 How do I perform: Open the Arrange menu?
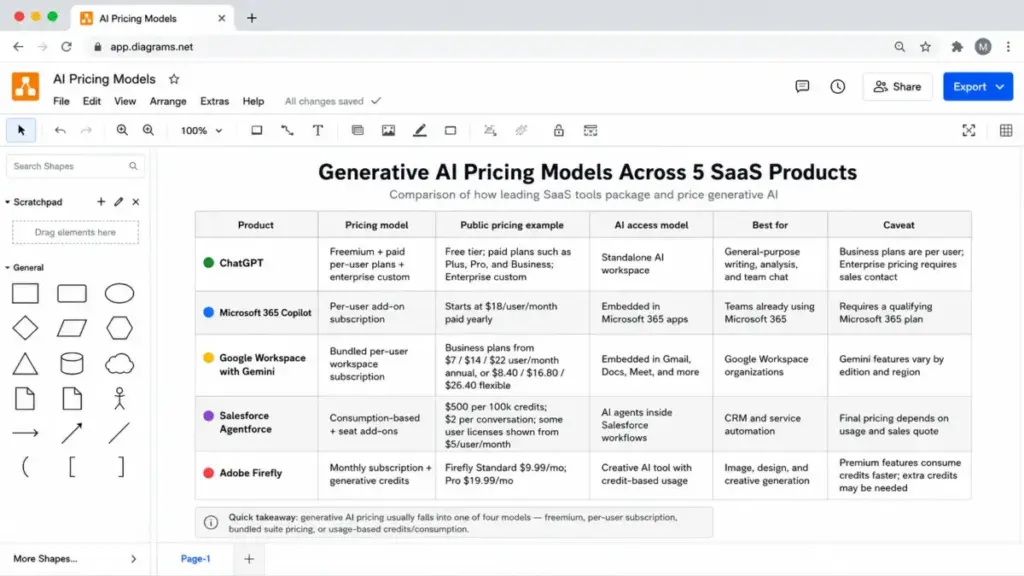168,101
